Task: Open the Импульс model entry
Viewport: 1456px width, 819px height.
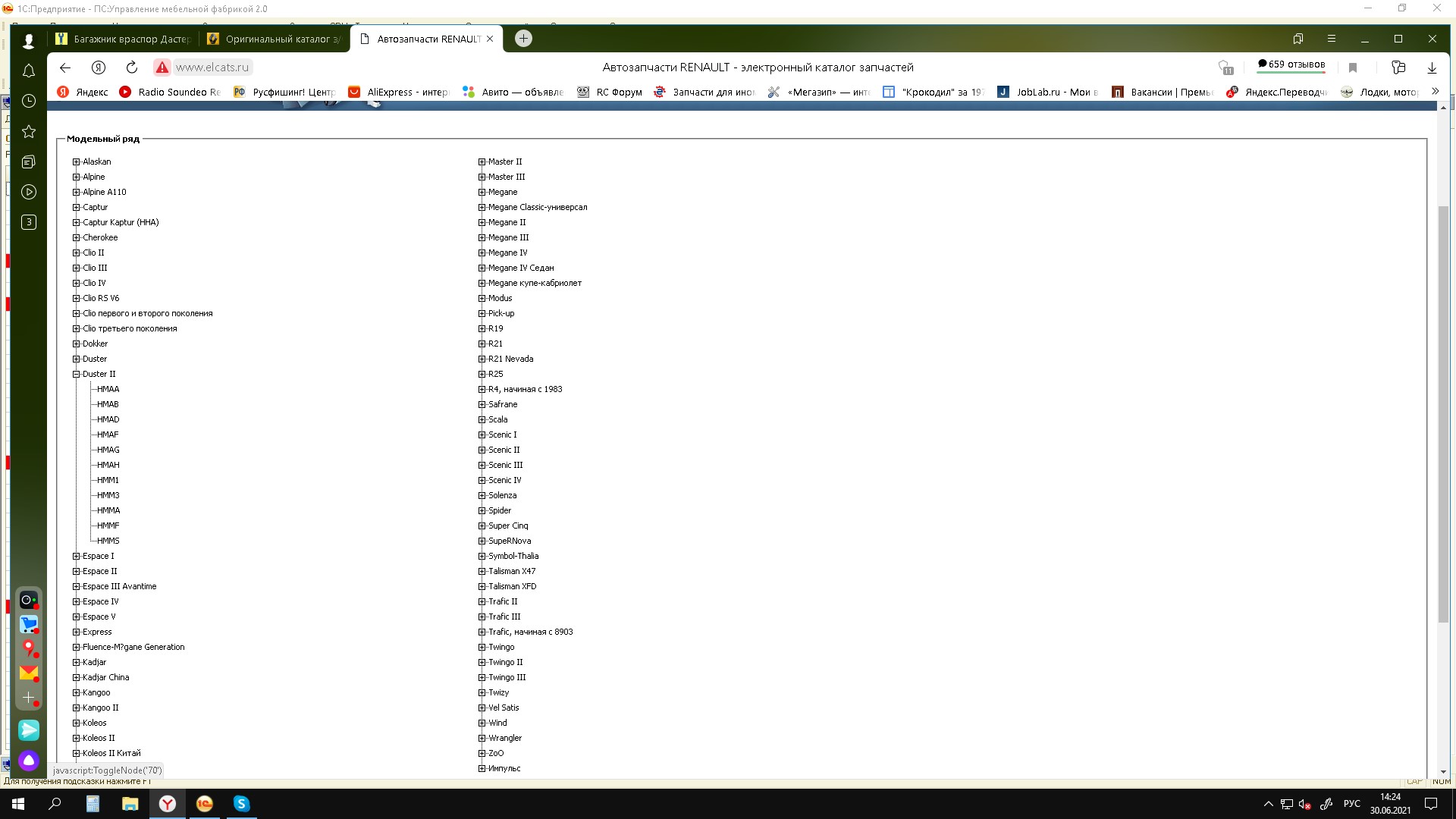Action: point(504,768)
